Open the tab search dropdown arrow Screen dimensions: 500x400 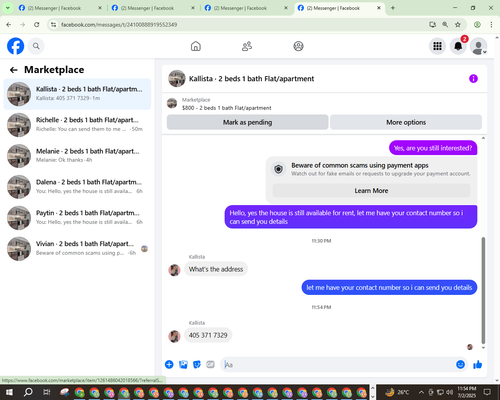point(8,8)
